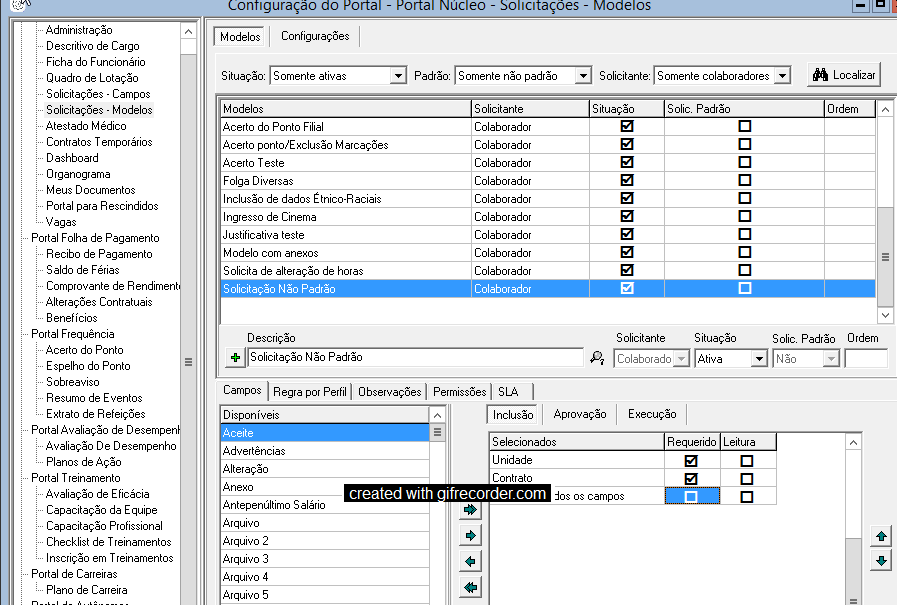Click the Localizar button
Viewport: 897px width, 605px height.
pos(844,75)
